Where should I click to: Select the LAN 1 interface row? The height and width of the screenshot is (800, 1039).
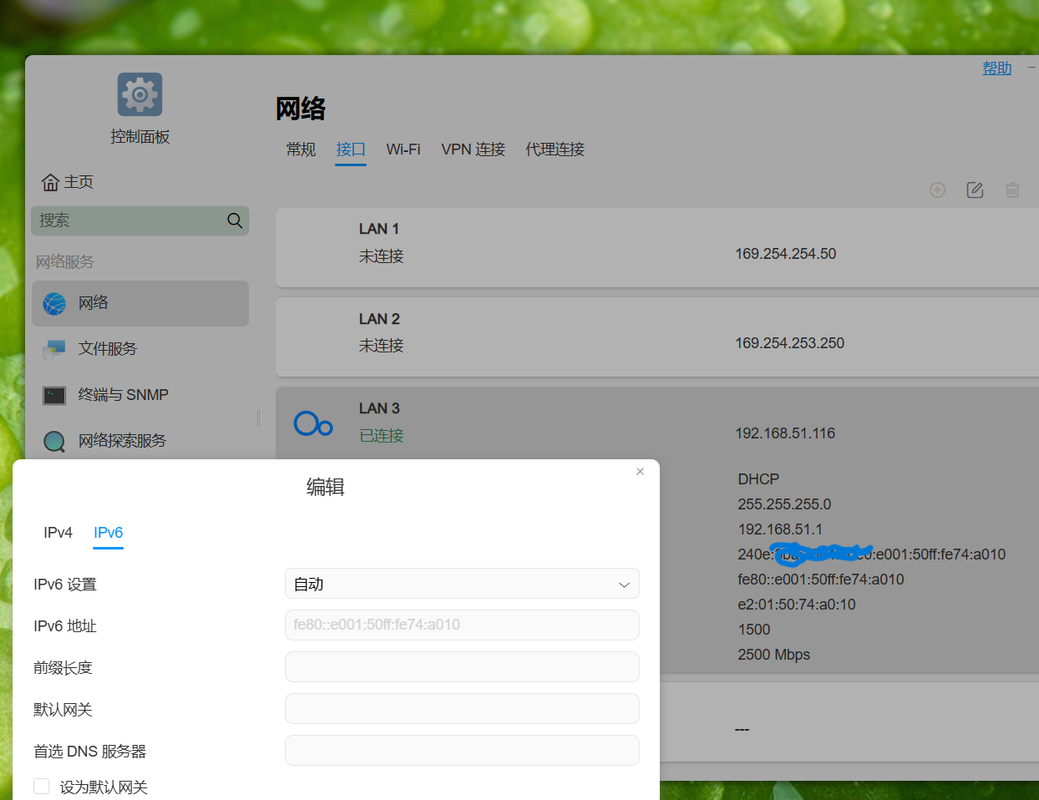tap(657, 247)
